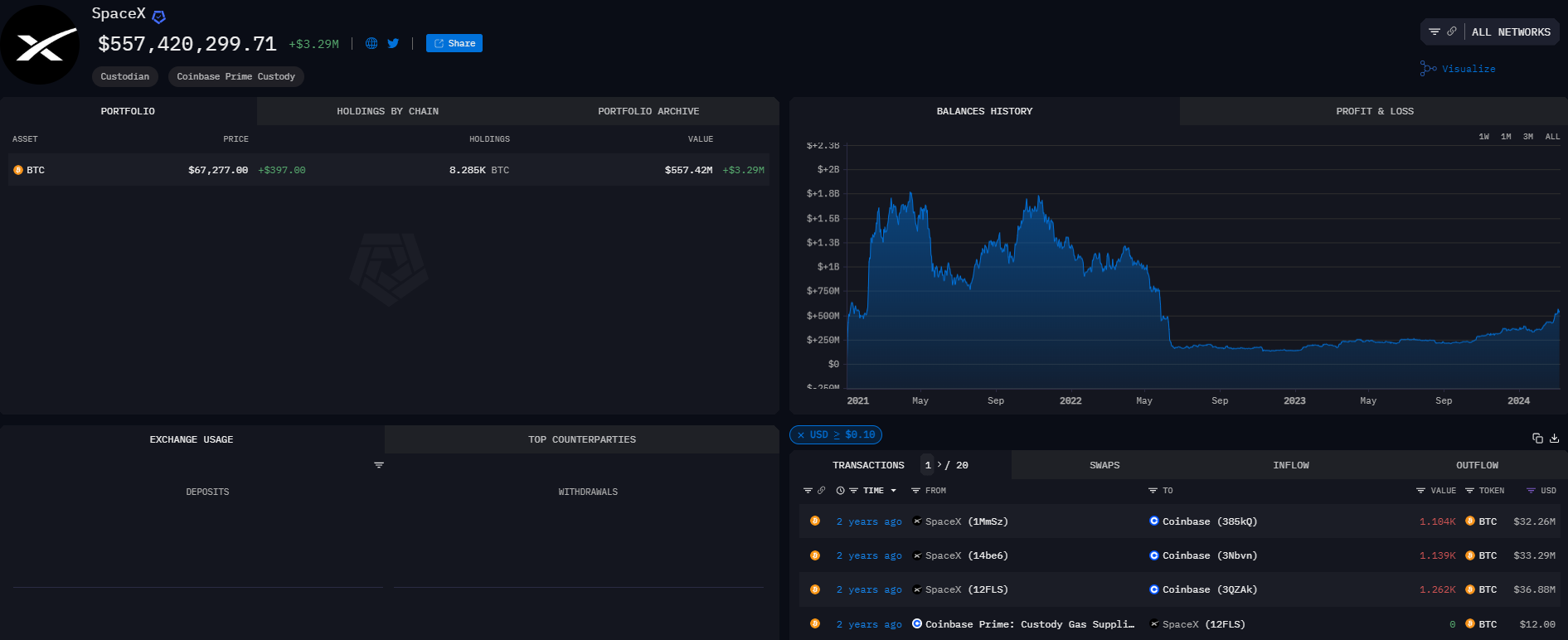The image size is (1568, 640).
Task: Remove the USD ≥ $0.10 filter chip
Action: coord(801,435)
